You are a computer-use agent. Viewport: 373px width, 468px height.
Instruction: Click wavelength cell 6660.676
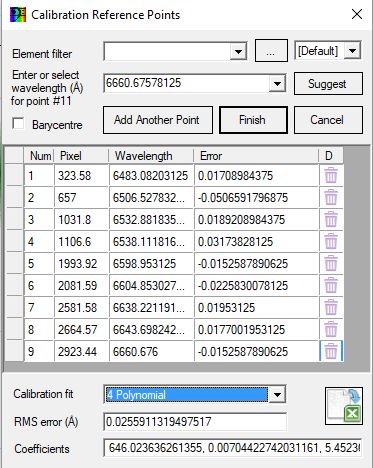151,351
